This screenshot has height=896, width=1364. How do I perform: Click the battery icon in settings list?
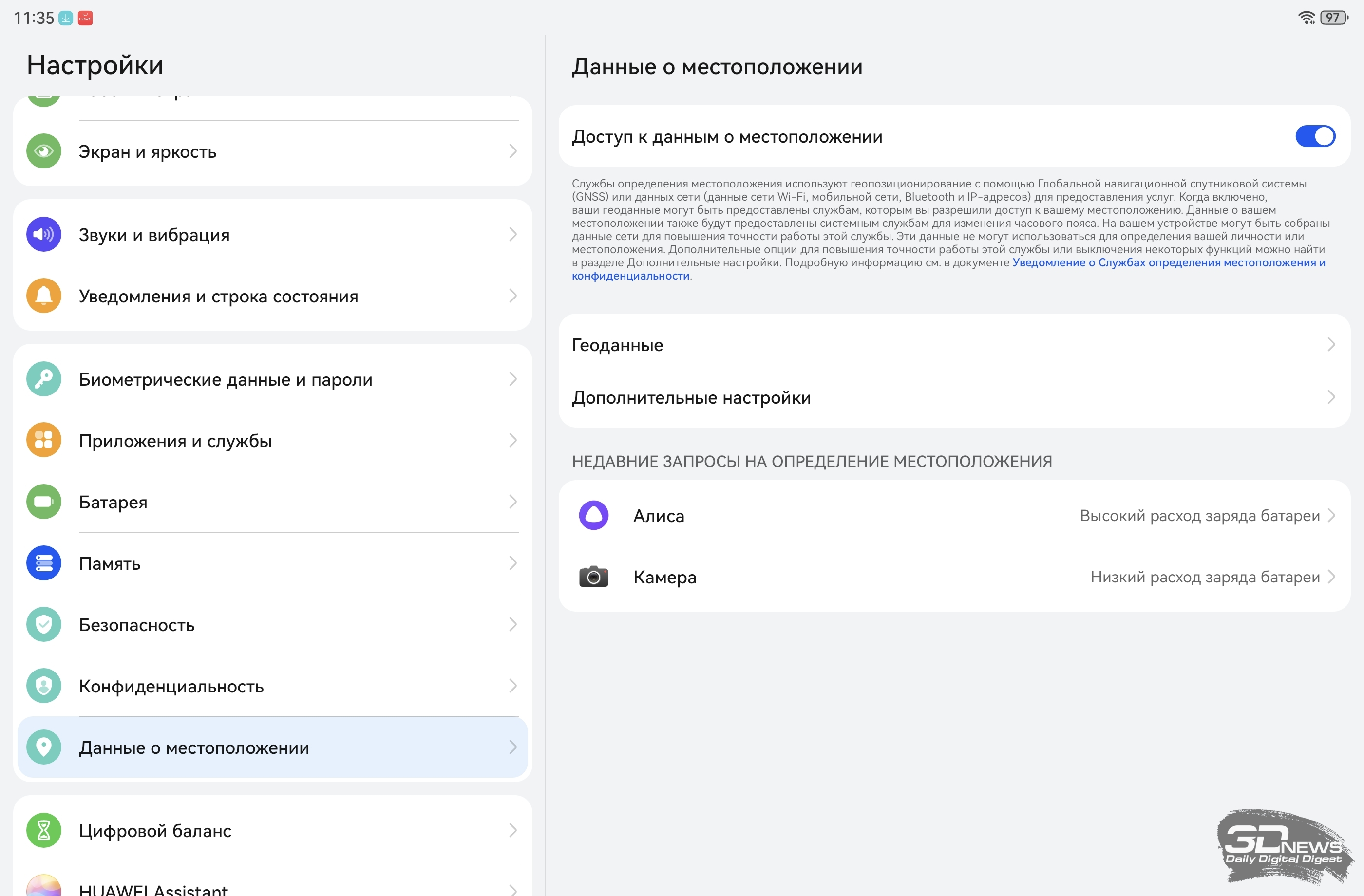[43, 502]
